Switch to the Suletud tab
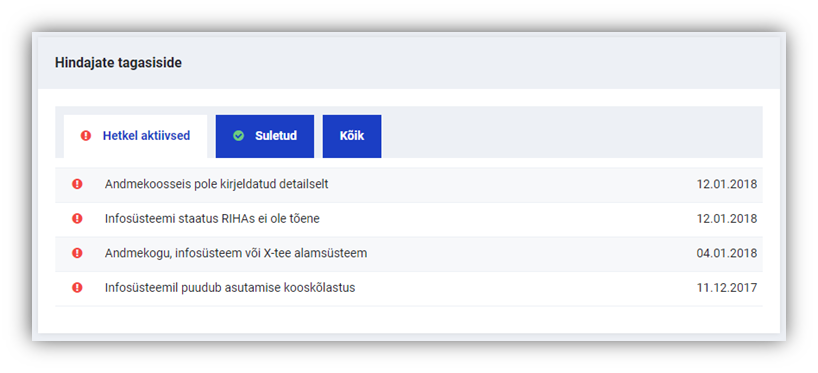This screenshot has height=373, width=818. point(264,136)
